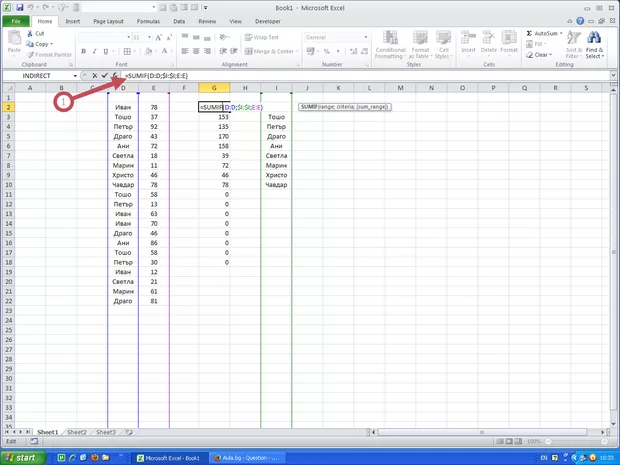This screenshot has height=465, width=620.
Task: Select column G header
Action: pos(213,88)
